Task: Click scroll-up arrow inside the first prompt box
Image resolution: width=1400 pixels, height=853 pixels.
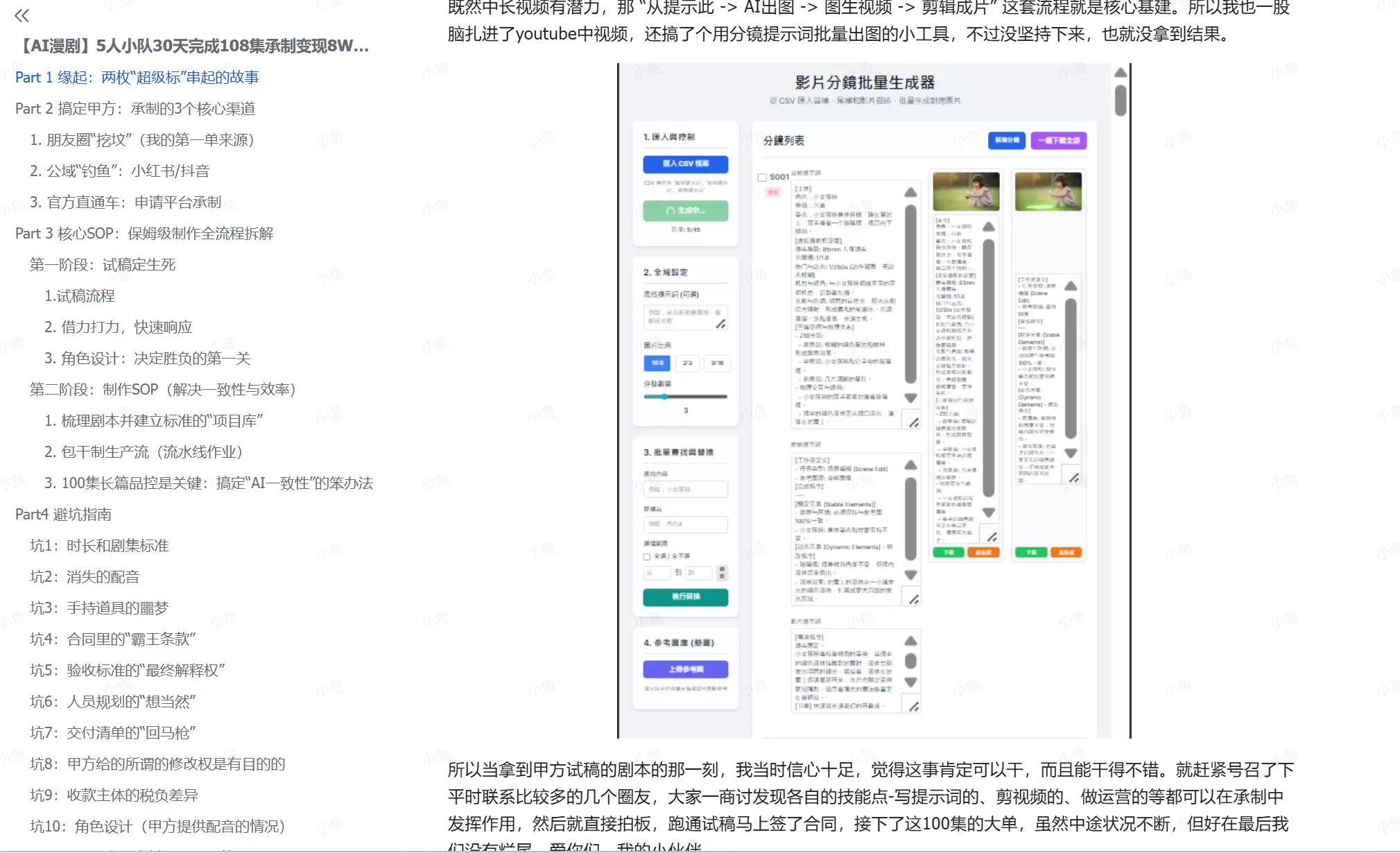Action: point(910,193)
